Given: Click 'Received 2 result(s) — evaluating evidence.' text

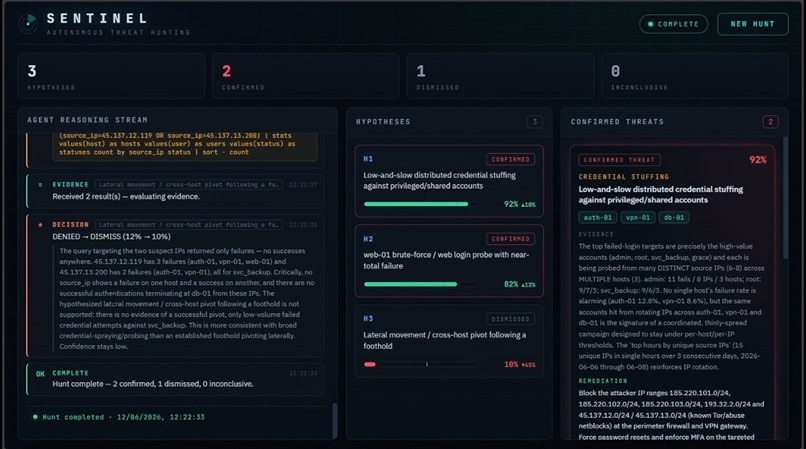Looking at the screenshot, I should click(x=126, y=196).
